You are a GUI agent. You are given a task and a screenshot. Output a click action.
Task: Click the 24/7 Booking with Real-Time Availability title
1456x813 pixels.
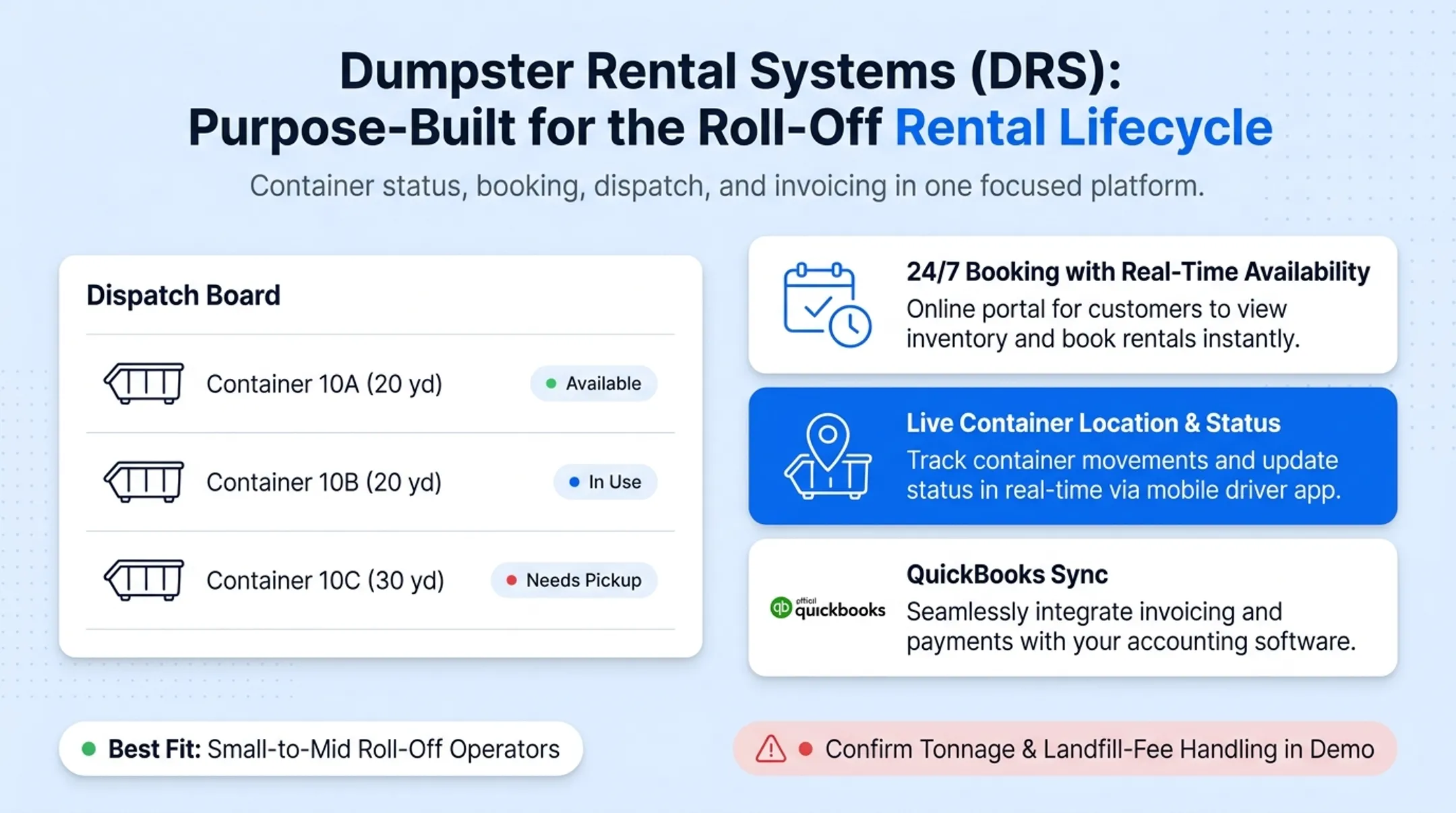tap(1138, 272)
